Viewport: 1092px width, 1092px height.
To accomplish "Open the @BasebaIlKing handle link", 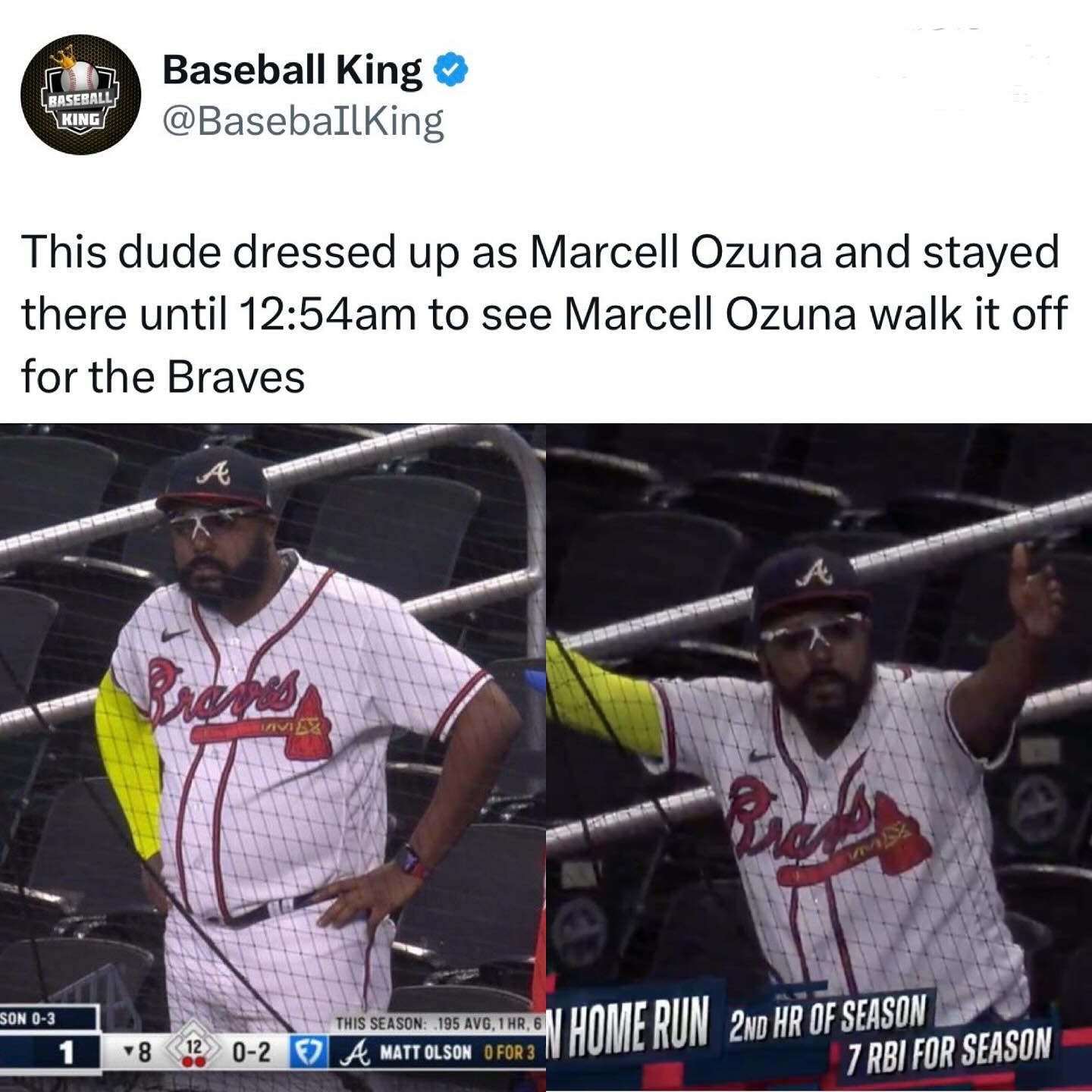I will click(x=304, y=121).
